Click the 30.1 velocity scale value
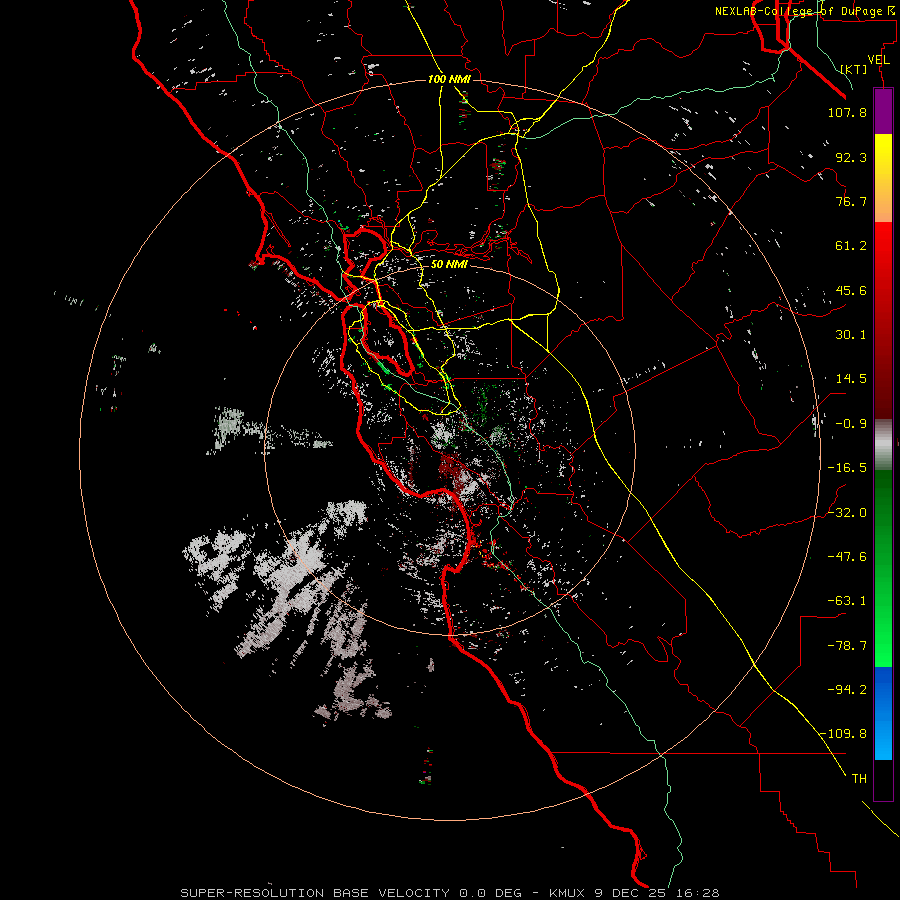This screenshot has height=900, width=900. 851,335
